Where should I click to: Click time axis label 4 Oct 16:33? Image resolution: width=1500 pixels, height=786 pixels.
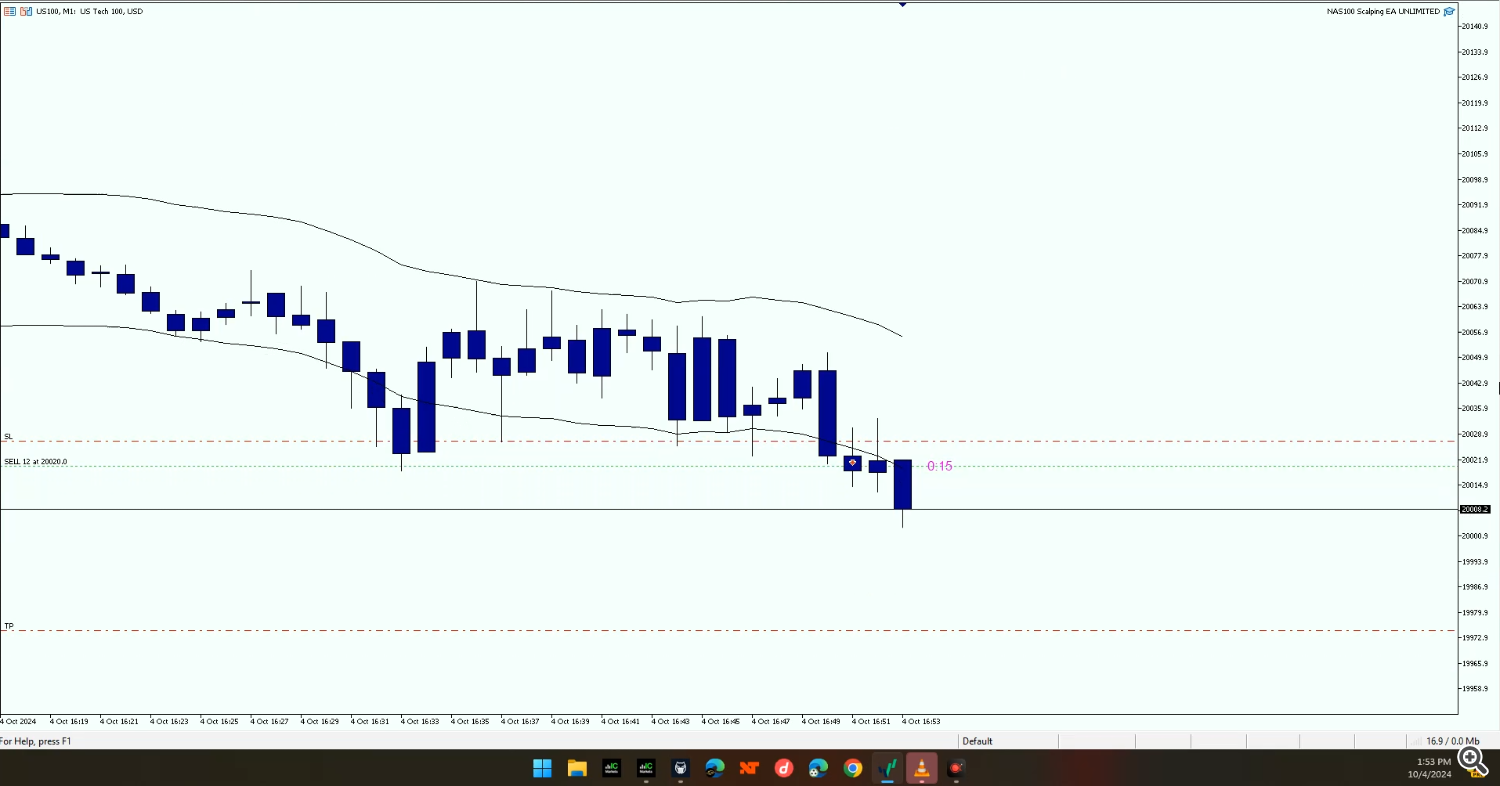[x=420, y=721]
